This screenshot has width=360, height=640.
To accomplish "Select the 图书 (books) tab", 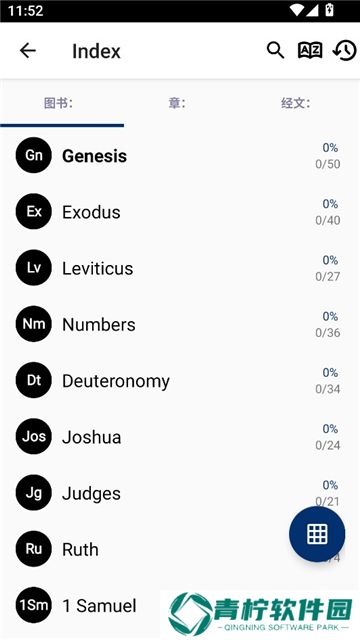I will 58,103.
